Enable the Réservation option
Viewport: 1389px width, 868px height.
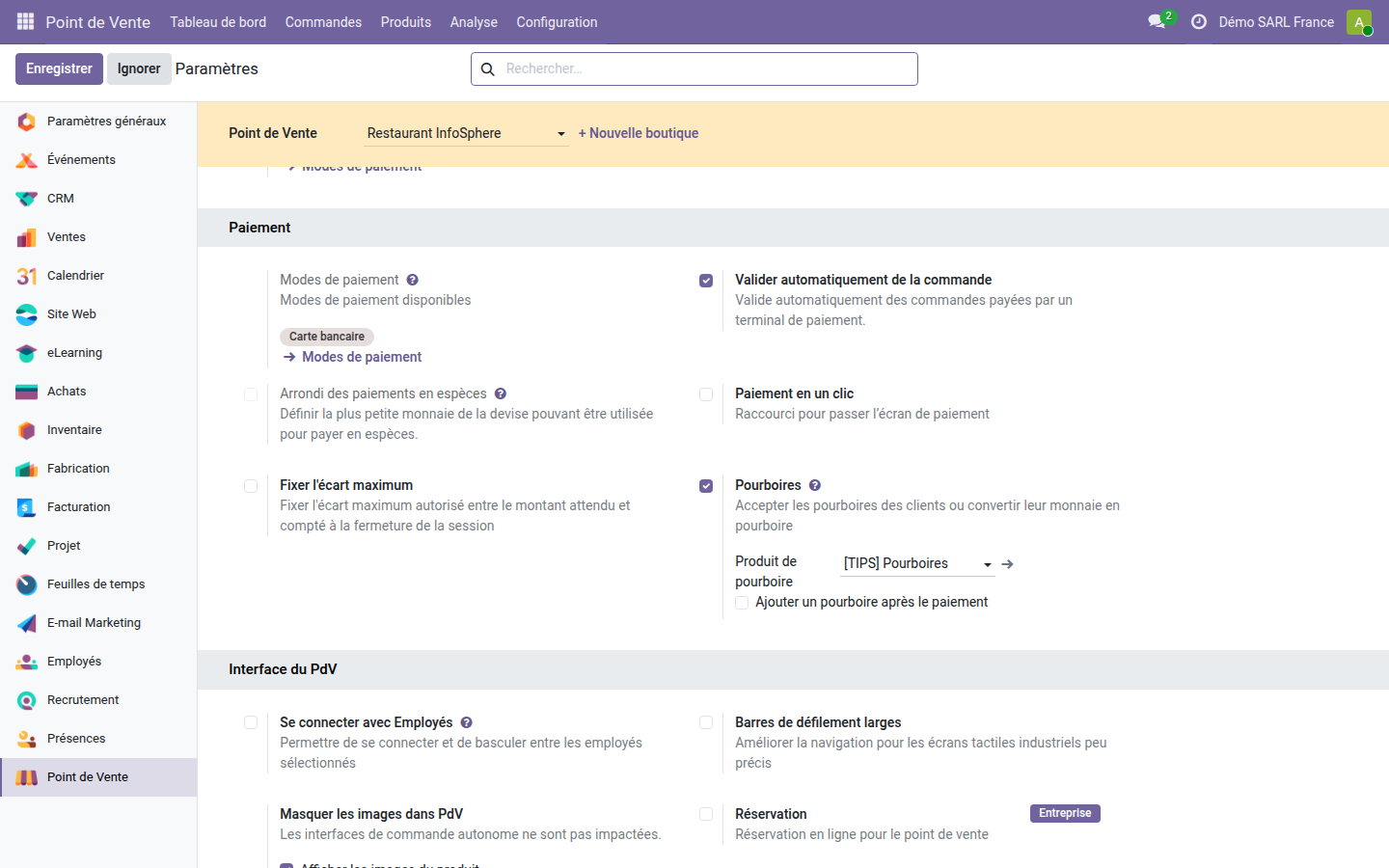706,814
